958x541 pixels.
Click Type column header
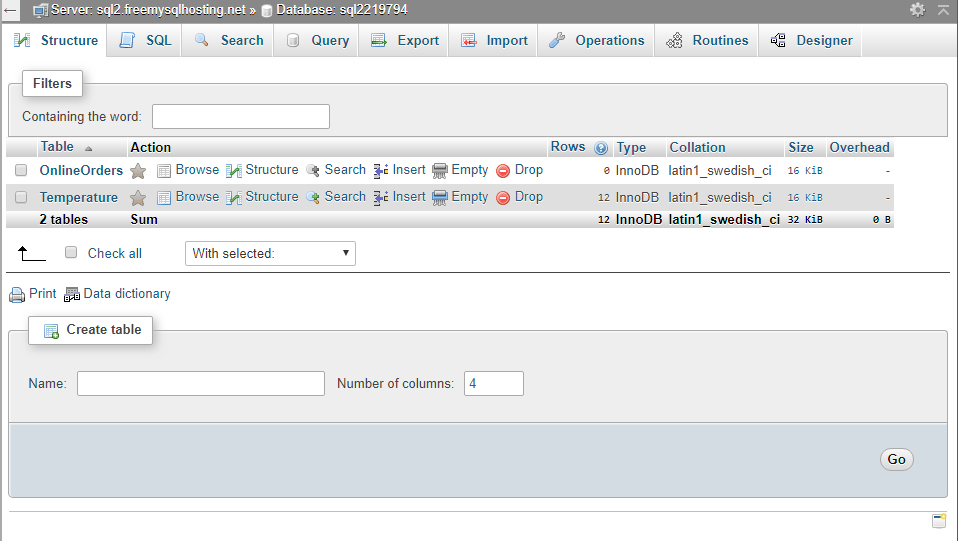(x=631, y=147)
